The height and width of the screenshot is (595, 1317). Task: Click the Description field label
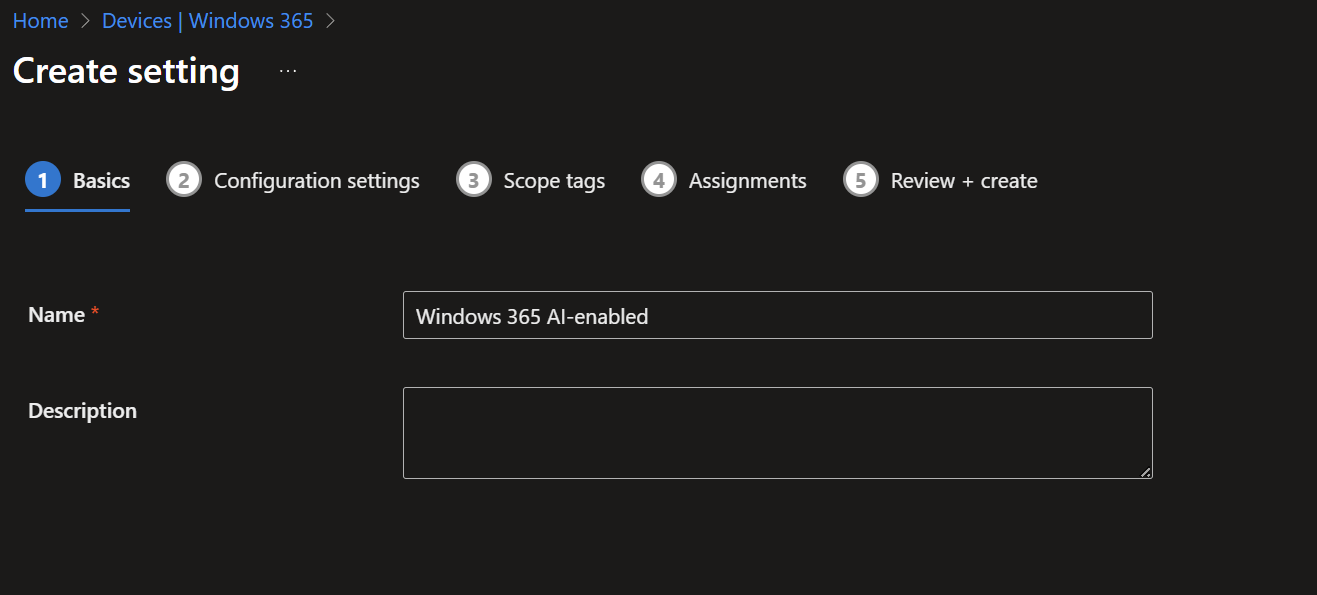(82, 411)
